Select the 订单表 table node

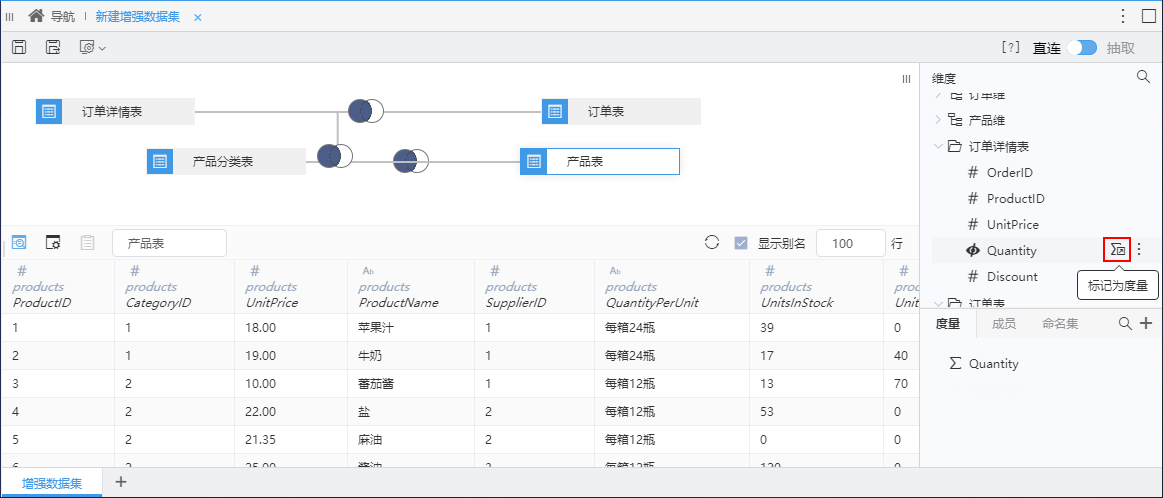pyautogui.click(x=622, y=111)
